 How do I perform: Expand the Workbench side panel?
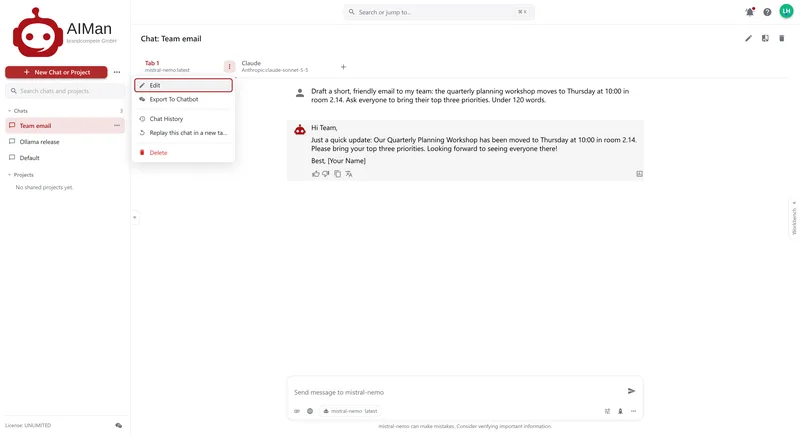tap(794, 218)
